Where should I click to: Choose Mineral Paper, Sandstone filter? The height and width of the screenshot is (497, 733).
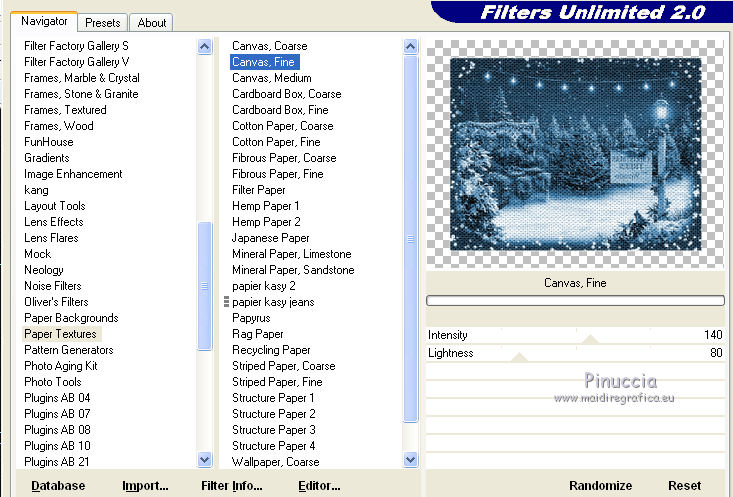coord(293,270)
